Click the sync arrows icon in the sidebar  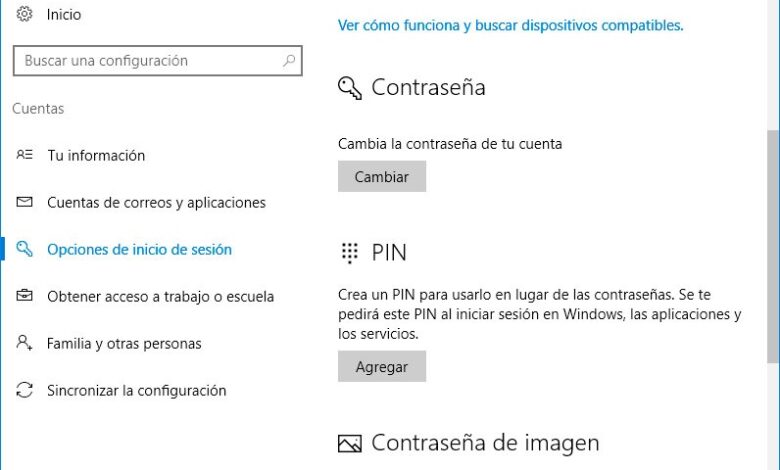pyautogui.click(x=25, y=390)
